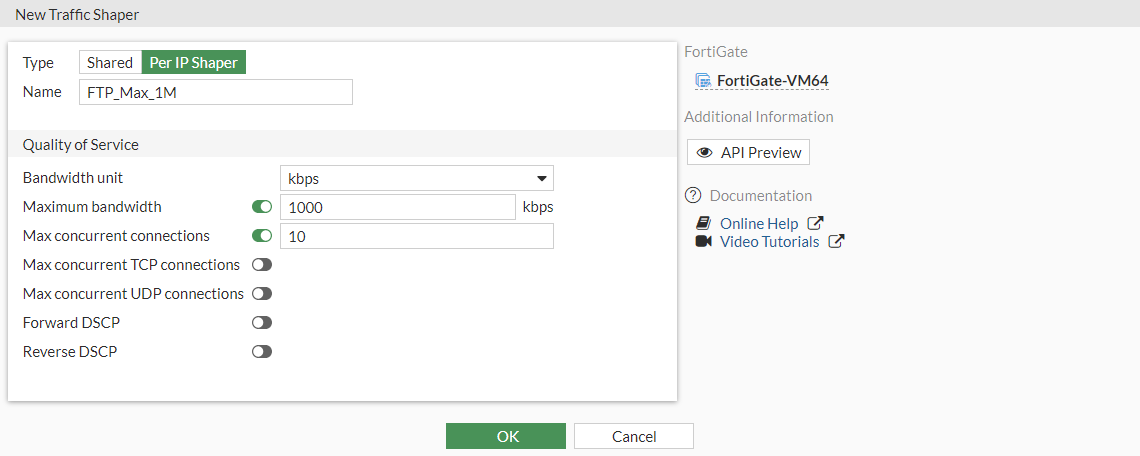
Task: Click the Documentation question mark icon
Action: [693, 196]
